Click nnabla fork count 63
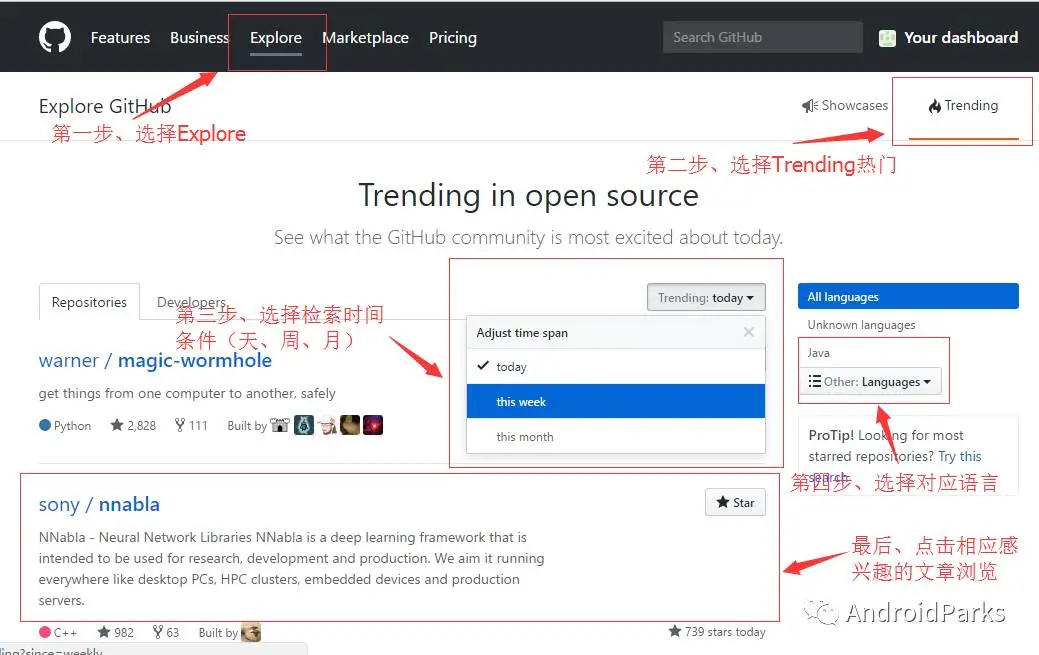The height and width of the screenshot is (655, 1039). tap(166, 632)
